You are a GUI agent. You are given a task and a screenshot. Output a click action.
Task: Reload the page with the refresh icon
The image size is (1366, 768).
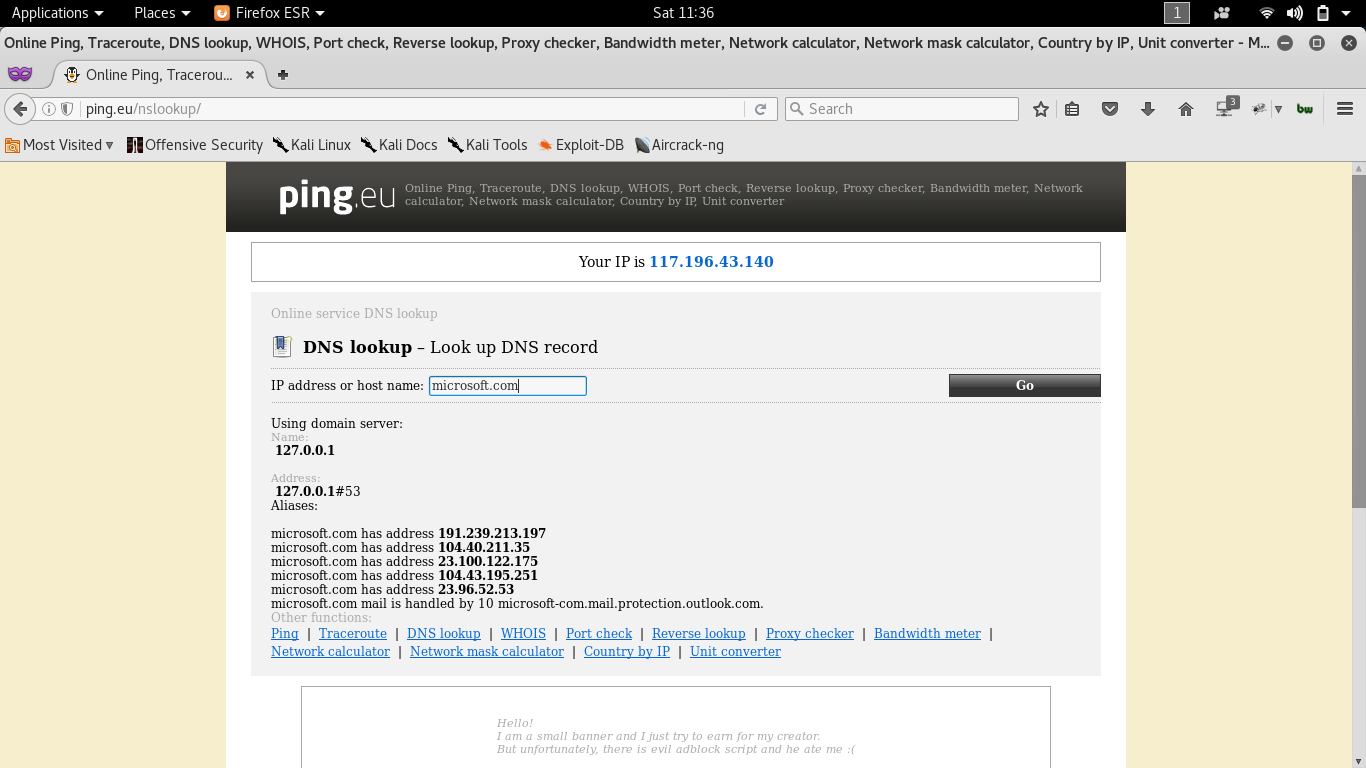coord(760,109)
